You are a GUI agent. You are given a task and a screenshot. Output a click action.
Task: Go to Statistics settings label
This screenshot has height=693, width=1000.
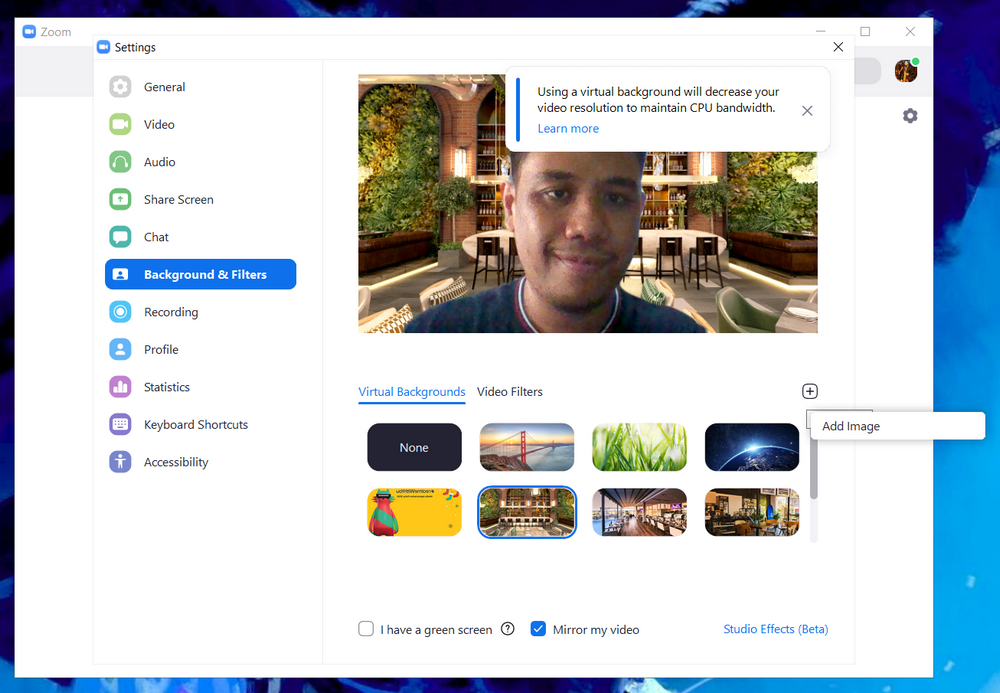(166, 387)
